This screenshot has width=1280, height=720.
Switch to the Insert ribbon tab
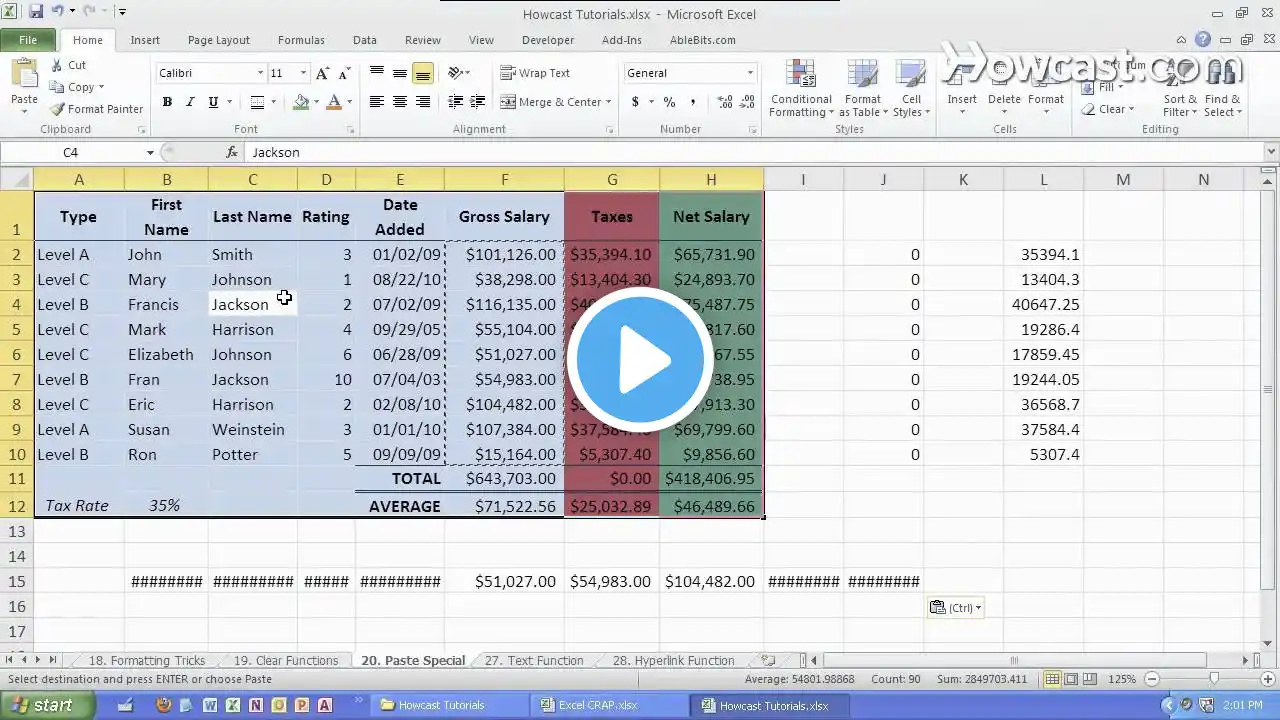[x=145, y=40]
